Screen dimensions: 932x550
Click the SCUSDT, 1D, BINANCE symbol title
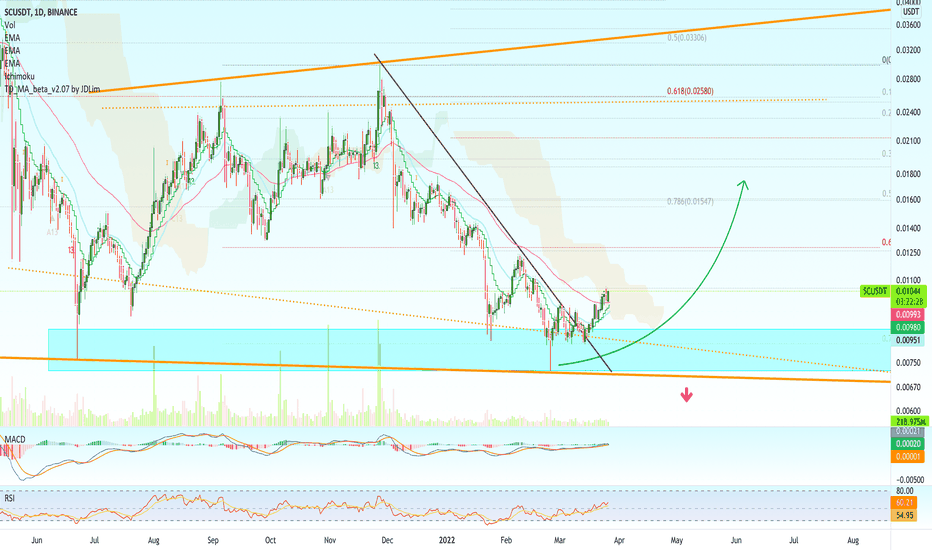[x=40, y=12]
